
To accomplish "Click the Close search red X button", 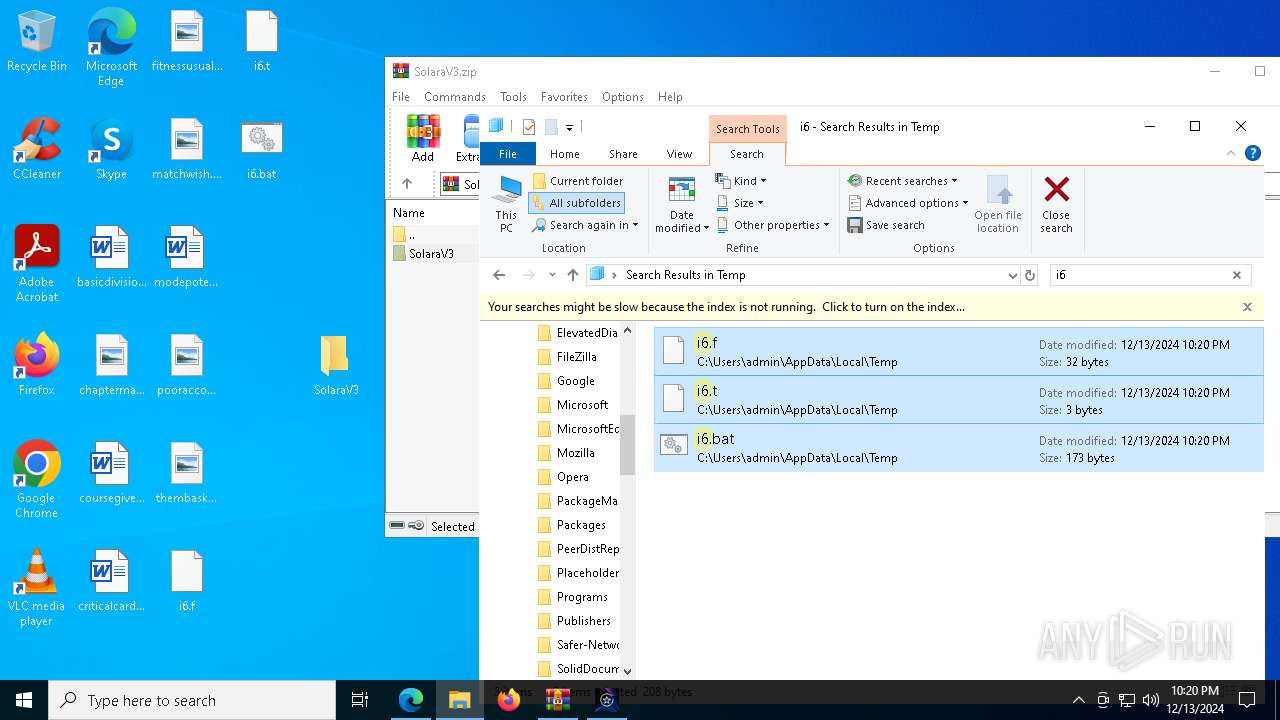I will pyautogui.click(x=1056, y=204).
